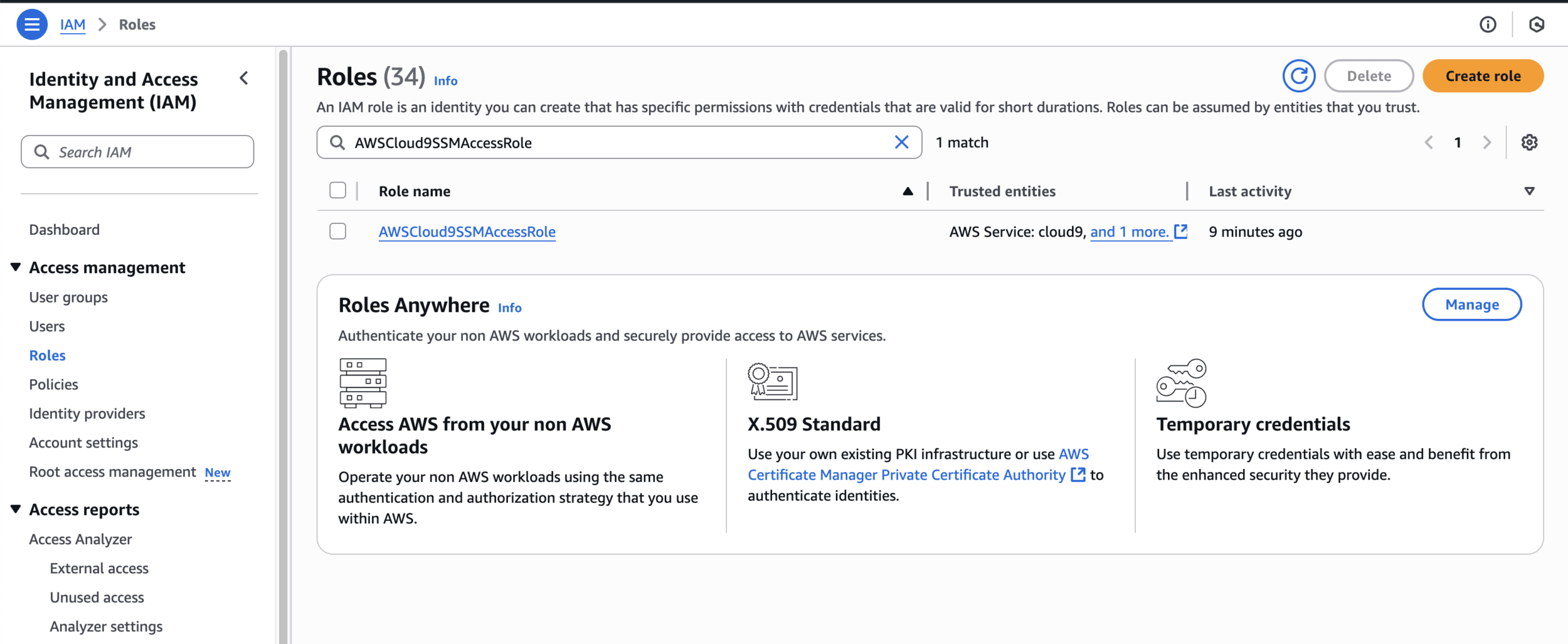This screenshot has width=1568, height=644.
Task: Select the AWSCloud9SSMAccessRole row checkbox
Action: (x=337, y=231)
